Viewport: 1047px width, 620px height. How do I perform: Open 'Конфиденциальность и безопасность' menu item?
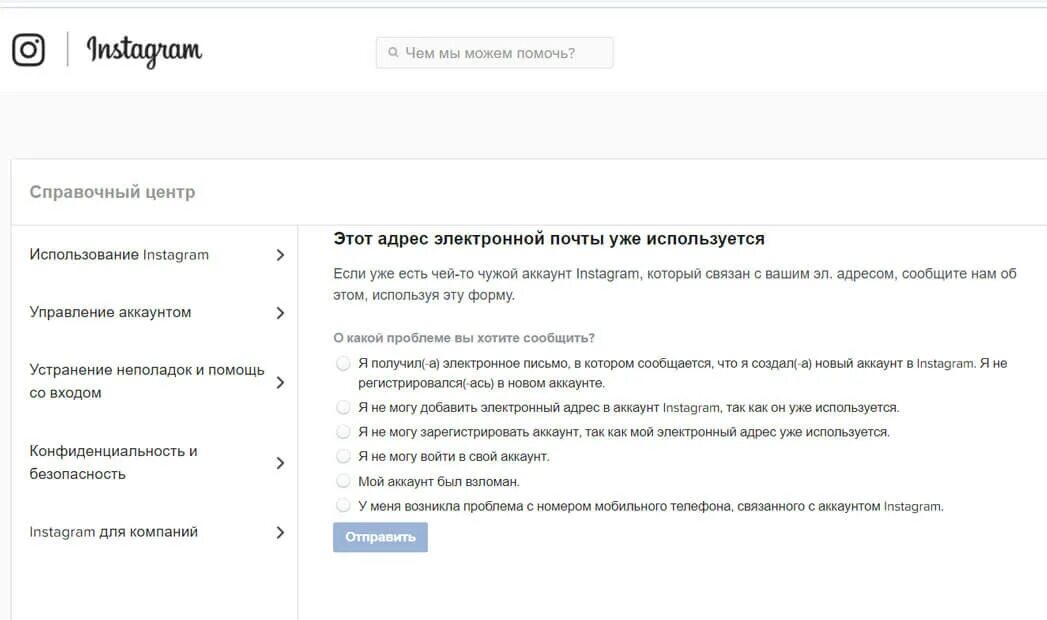point(114,462)
